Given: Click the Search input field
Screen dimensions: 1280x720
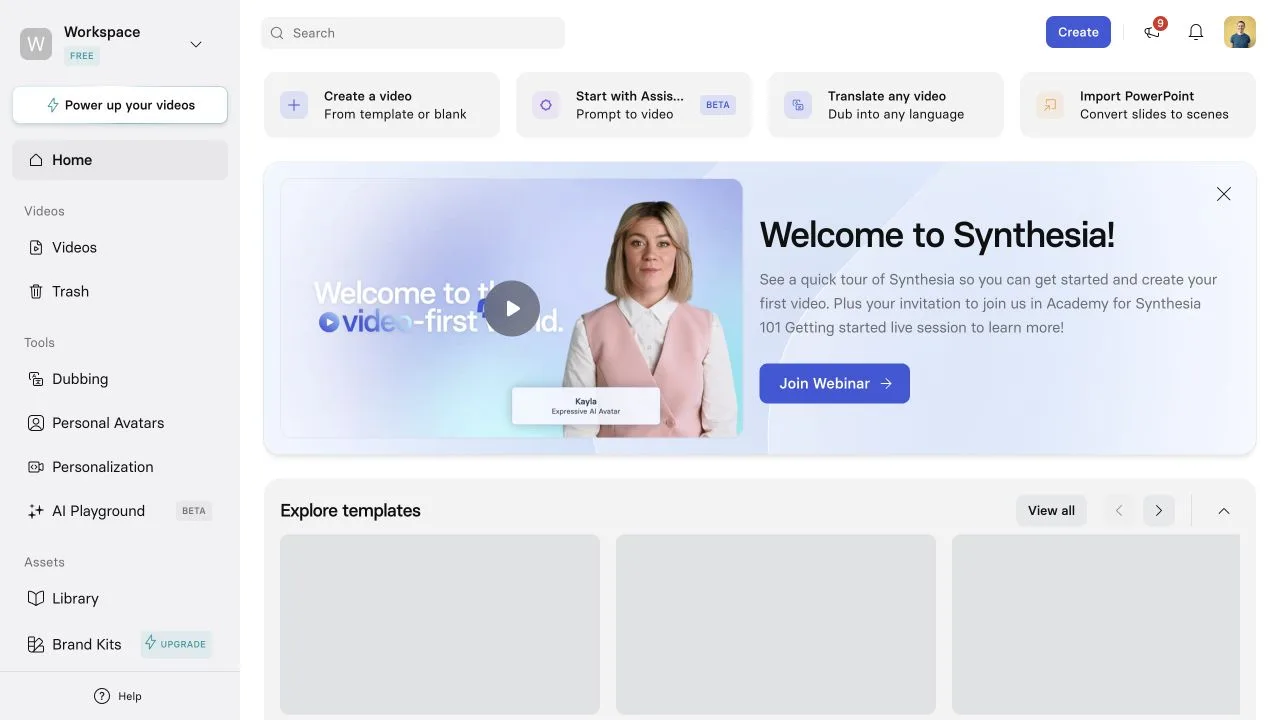Looking at the screenshot, I should (x=413, y=33).
